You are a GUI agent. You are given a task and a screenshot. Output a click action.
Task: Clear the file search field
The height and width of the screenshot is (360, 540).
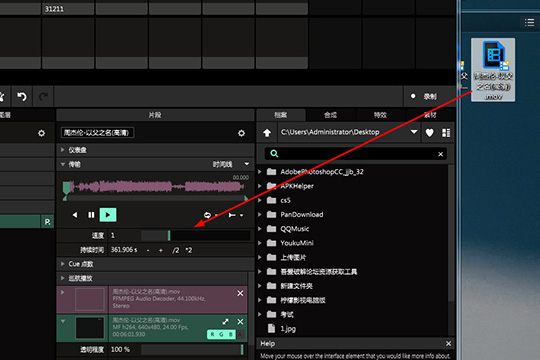tap(440, 154)
